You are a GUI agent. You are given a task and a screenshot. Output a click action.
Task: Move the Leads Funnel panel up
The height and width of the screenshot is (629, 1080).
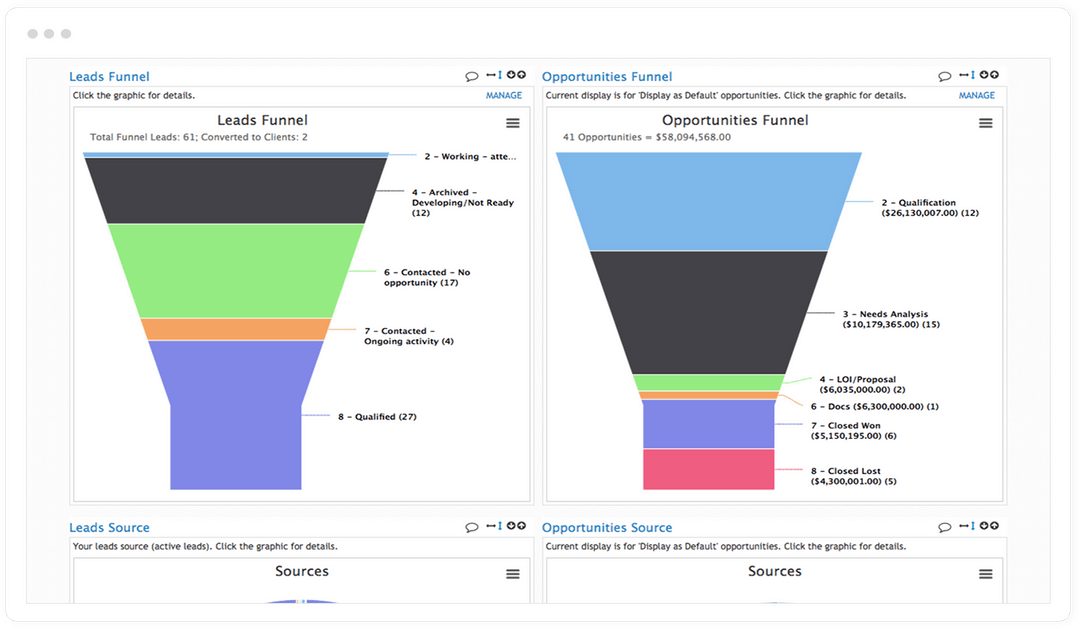point(521,74)
